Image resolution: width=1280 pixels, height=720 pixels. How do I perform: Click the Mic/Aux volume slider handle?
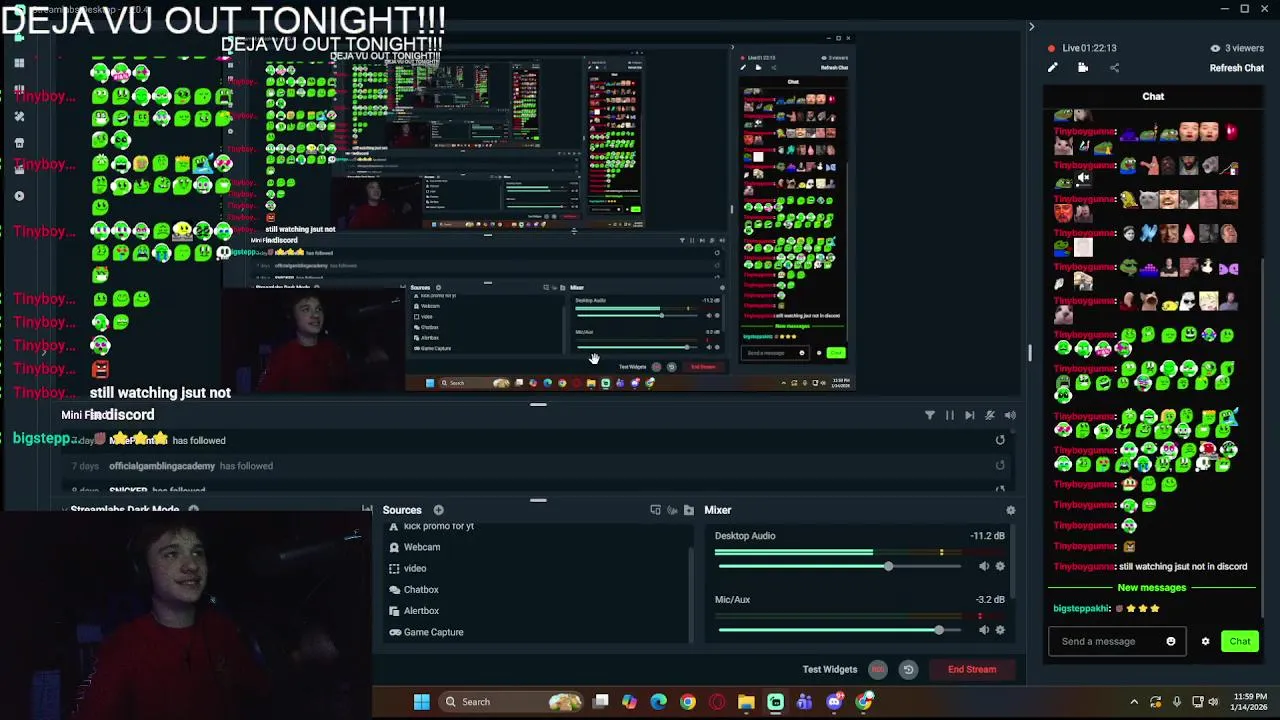point(938,630)
